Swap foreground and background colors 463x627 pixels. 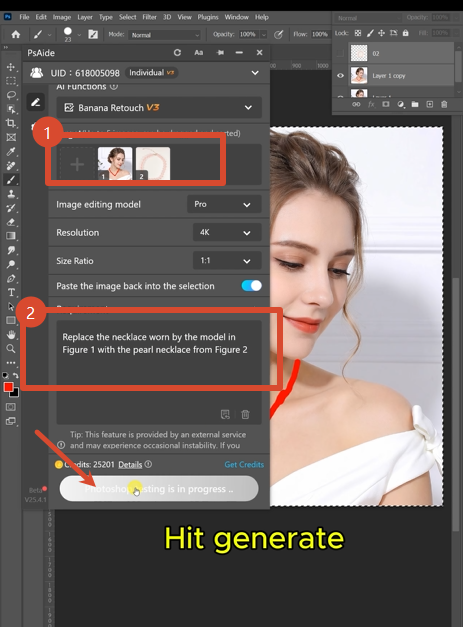pos(16,375)
